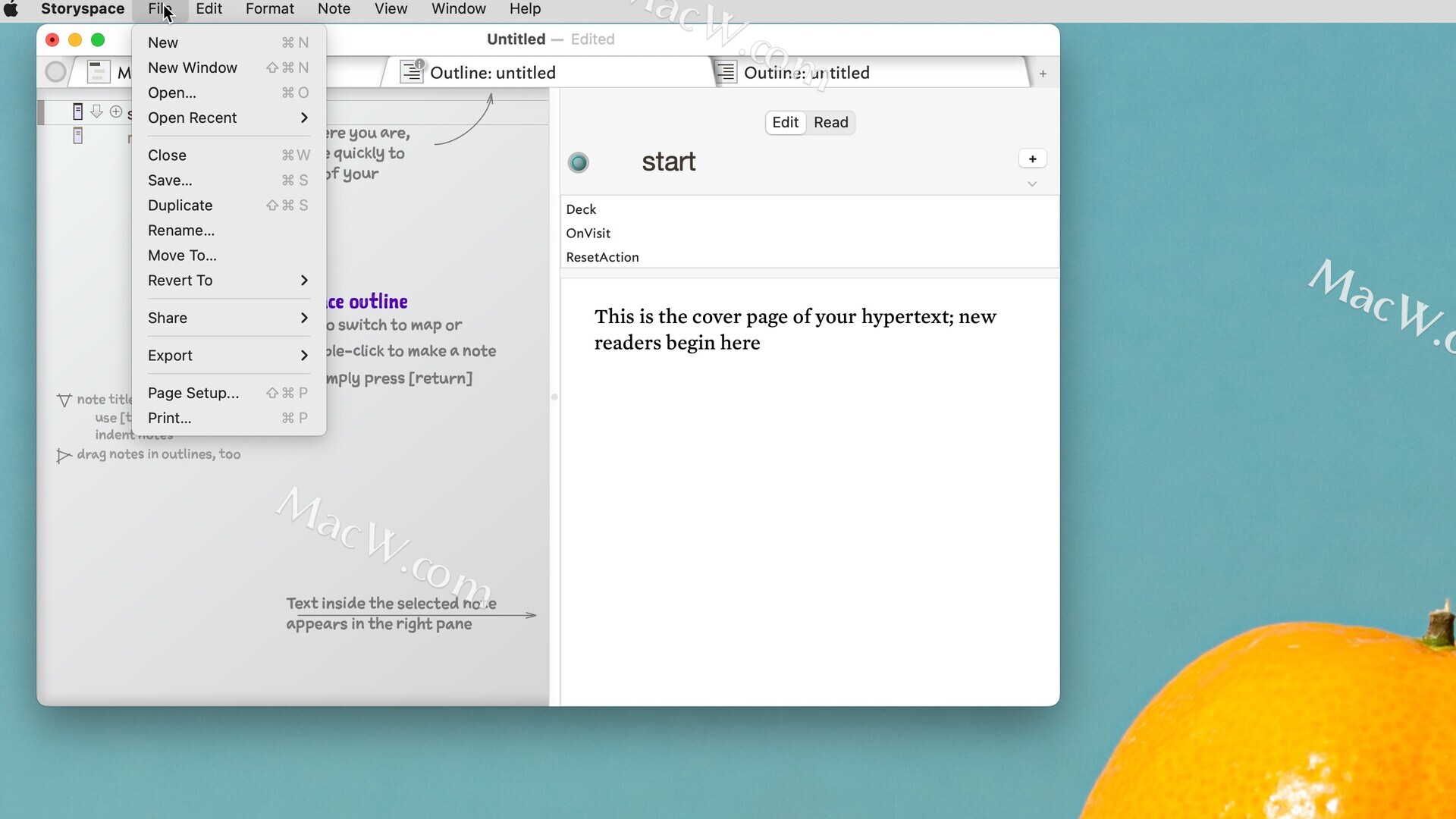1456x819 pixels.
Task: Select the OnVisit attribute row
Action: tap(810, 234)
